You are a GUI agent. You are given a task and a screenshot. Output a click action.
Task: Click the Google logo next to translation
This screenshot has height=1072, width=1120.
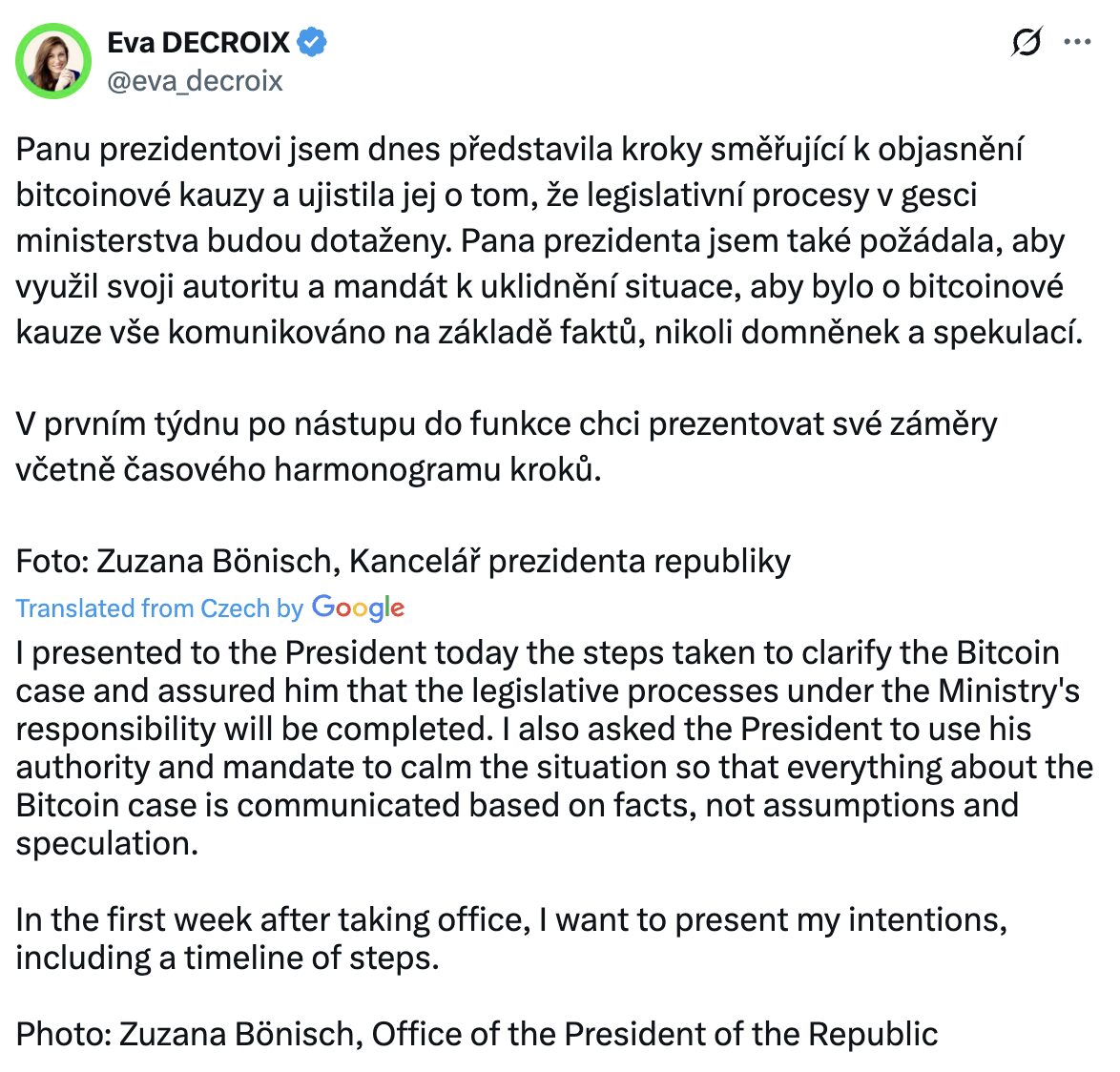coord(359,608)
